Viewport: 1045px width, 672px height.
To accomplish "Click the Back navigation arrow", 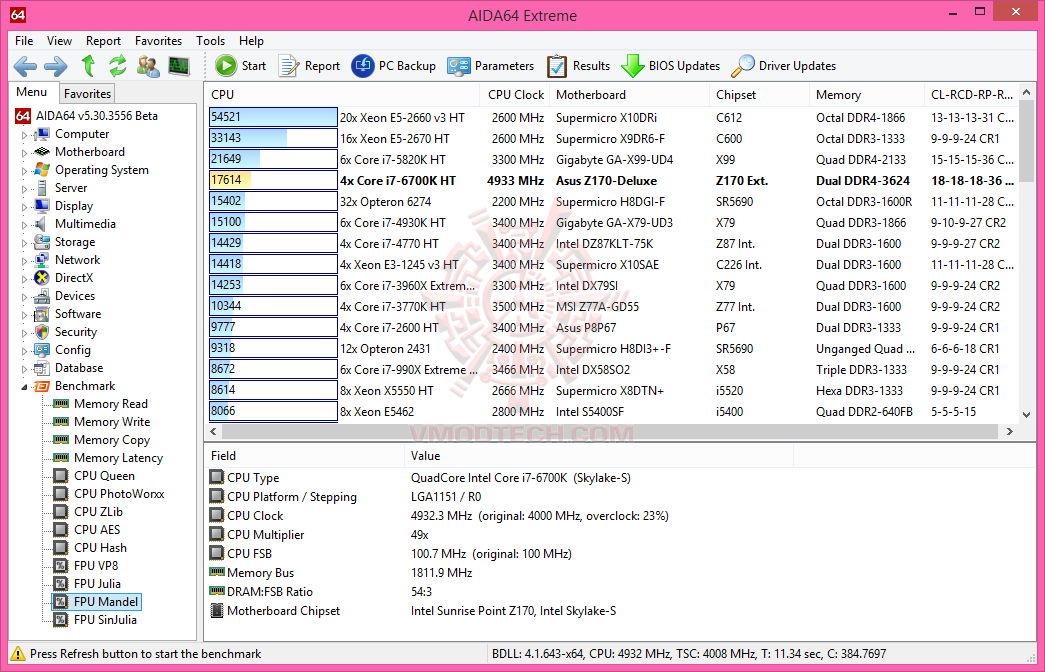I will (x=25, y=66).
